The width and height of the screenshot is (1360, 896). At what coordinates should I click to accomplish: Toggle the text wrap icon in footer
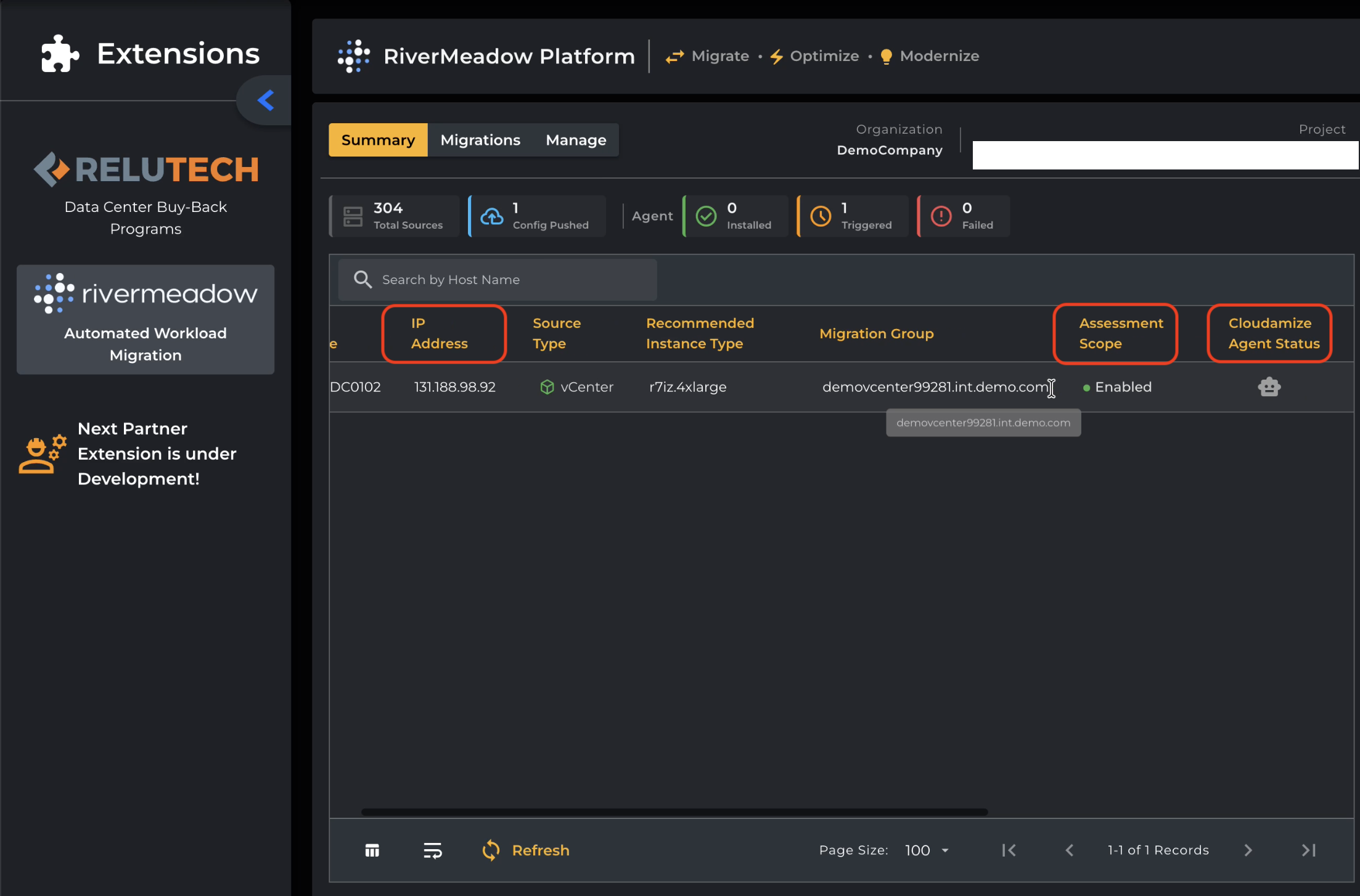pos(433,850)
